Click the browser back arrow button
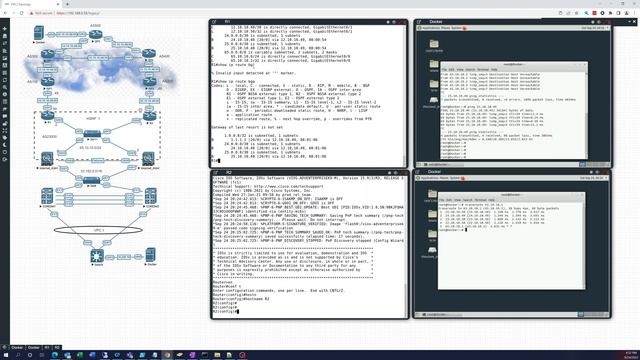Viewport: 640px width, 360px height. [x=5, y=13]
